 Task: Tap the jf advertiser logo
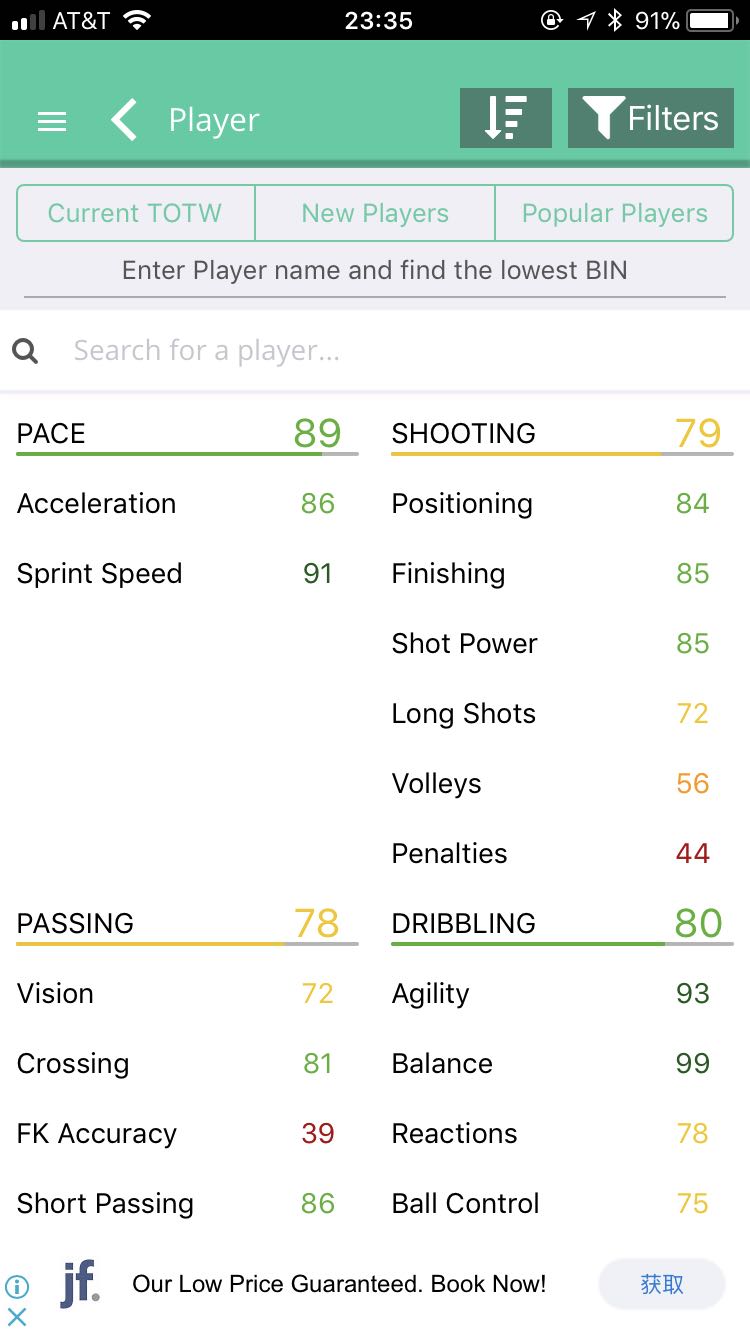[80, 1284]
